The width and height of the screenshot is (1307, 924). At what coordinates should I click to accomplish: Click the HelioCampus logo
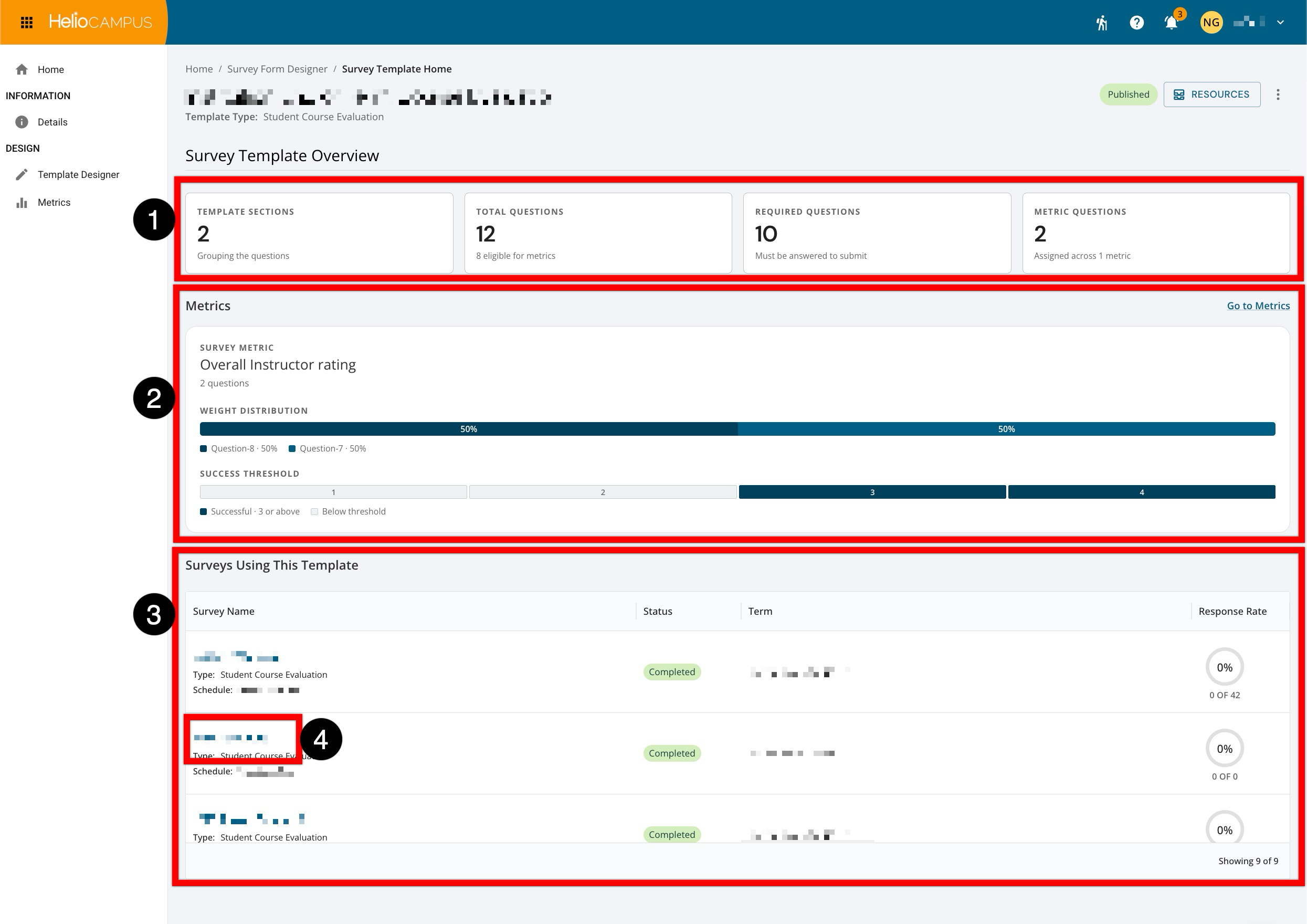click(100, 22)
